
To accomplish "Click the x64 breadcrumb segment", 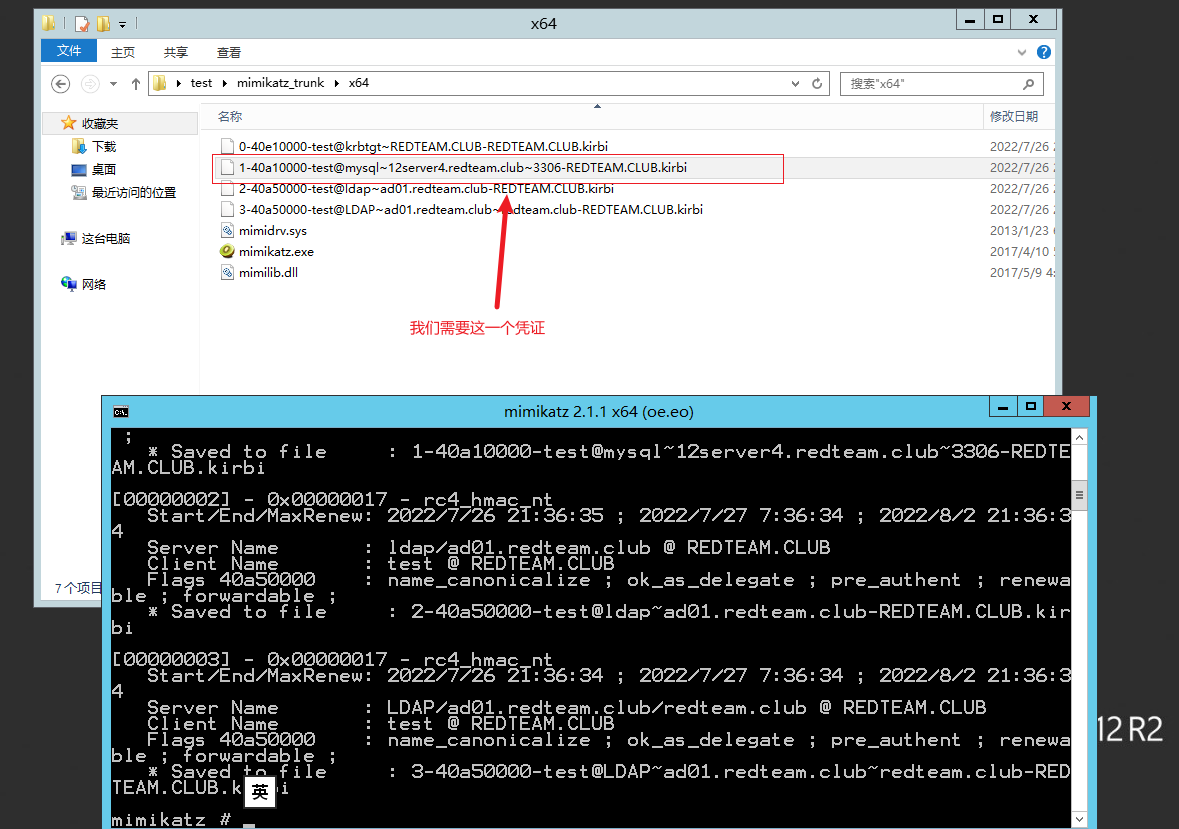I will pyautogui.click(x=359, y=83).
